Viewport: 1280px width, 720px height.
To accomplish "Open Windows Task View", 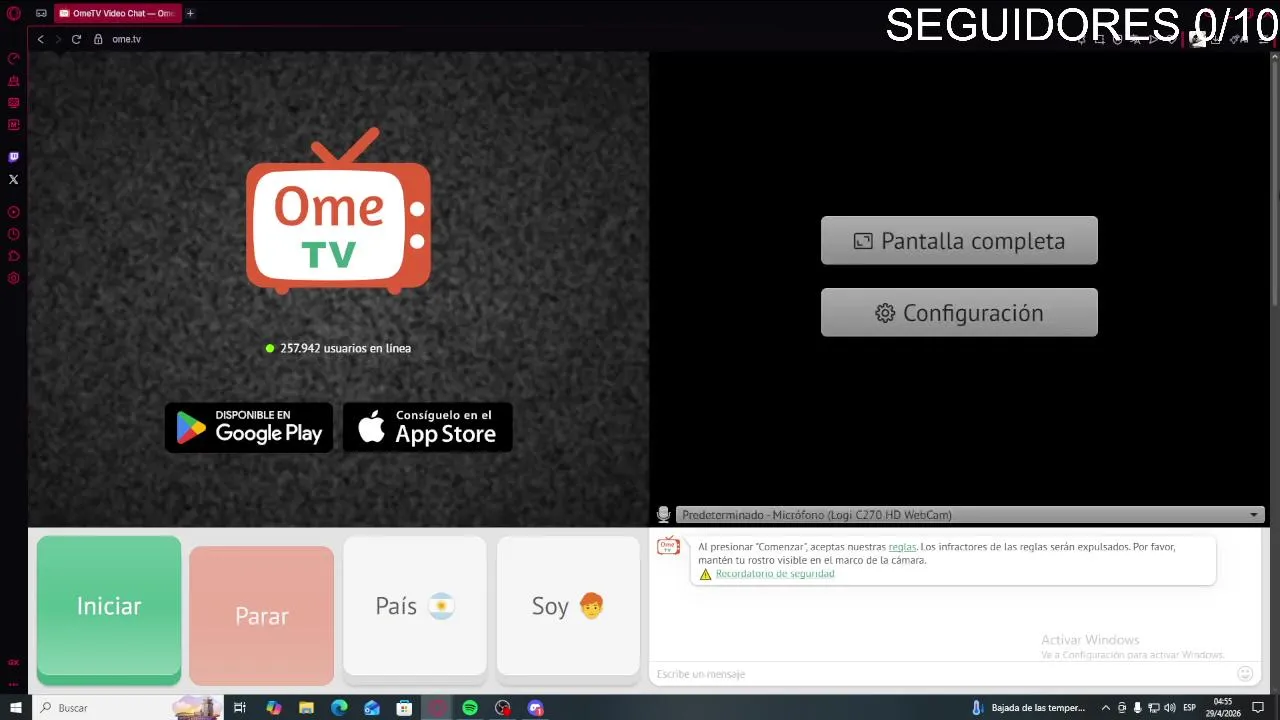I will click(240, 708).
